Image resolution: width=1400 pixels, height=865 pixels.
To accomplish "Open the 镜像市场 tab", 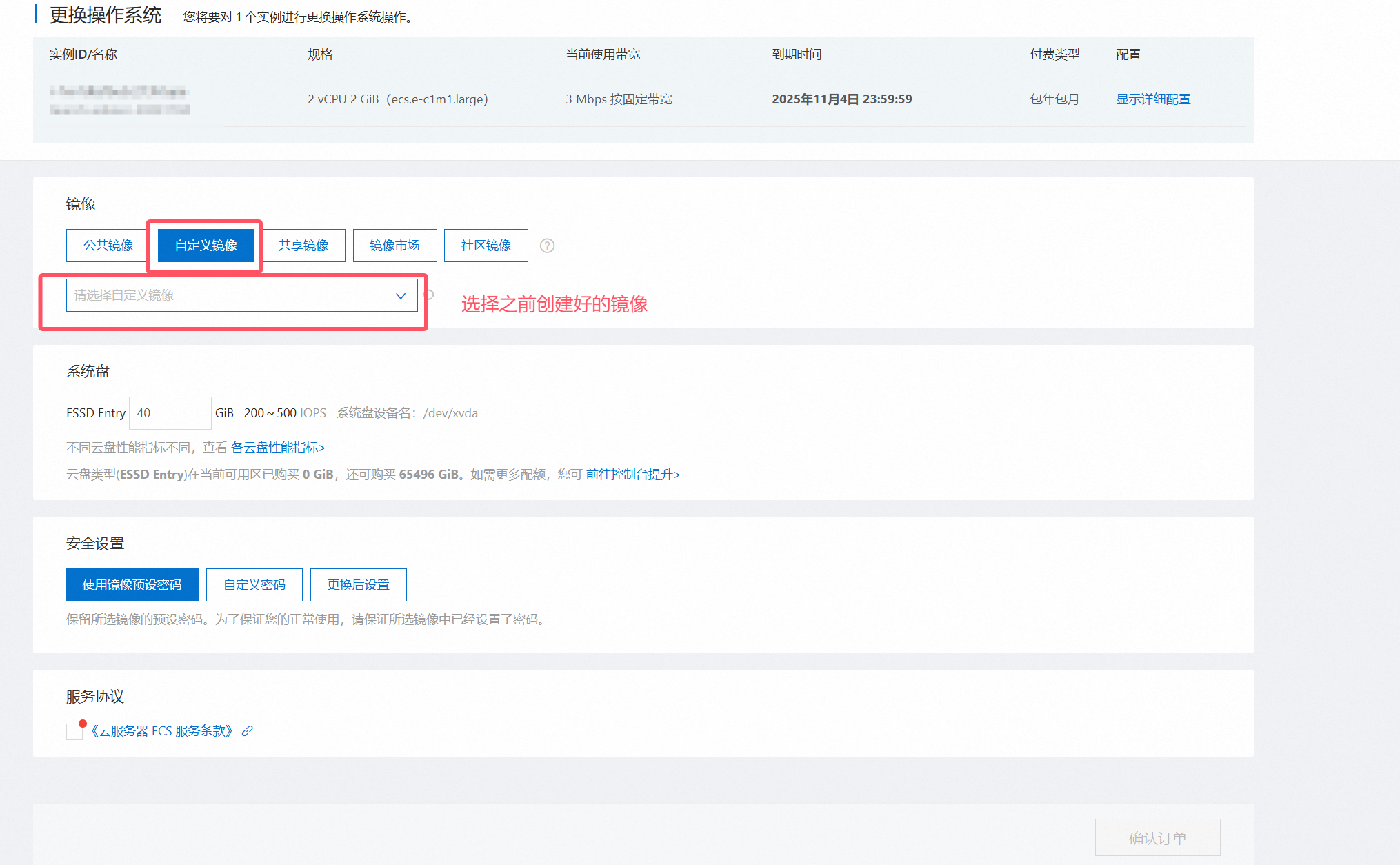I will pos(394,246).
